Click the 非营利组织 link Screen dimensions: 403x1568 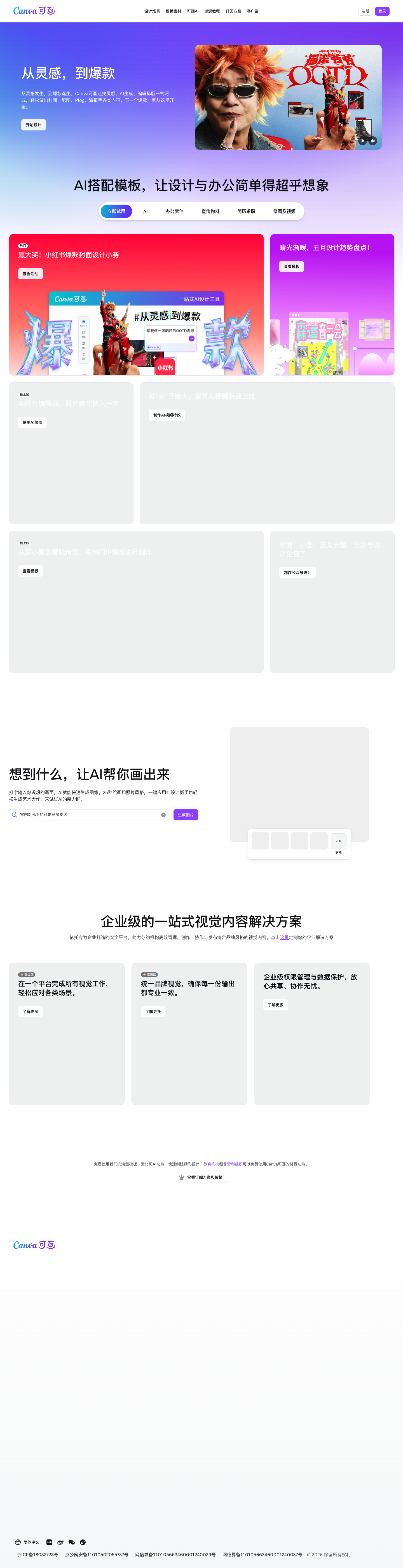(233, 1164)
